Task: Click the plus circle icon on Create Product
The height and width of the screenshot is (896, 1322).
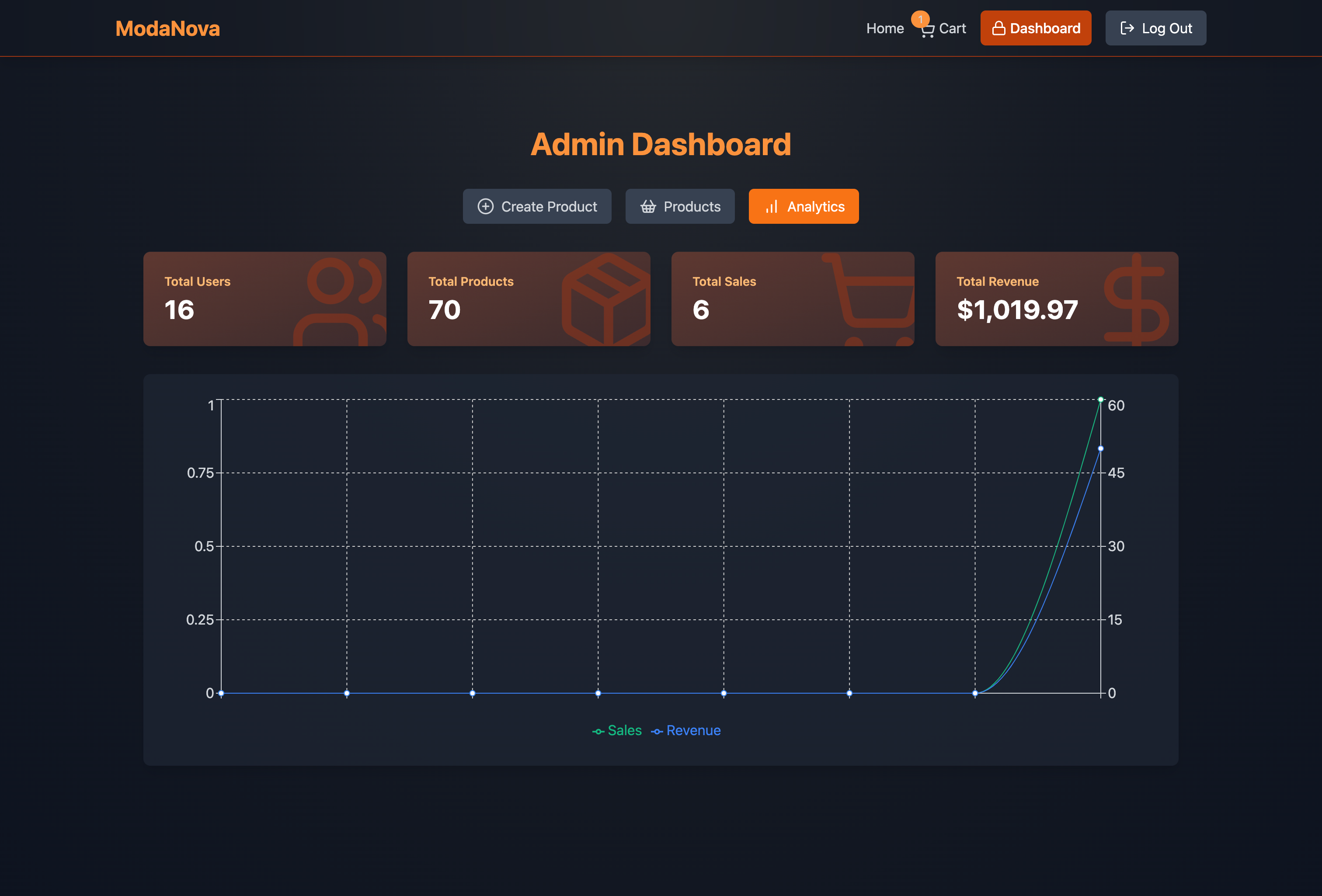Action: [x=485, y=206]
